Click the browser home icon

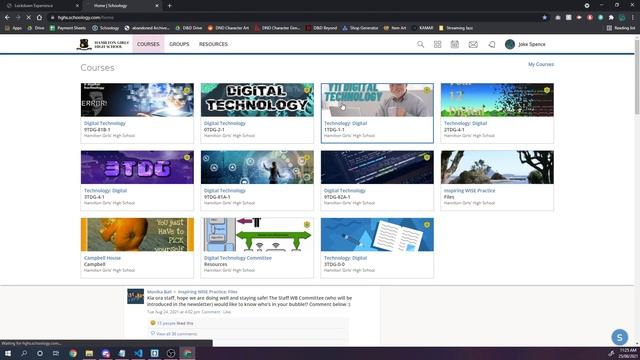click(x=39, y=18)
